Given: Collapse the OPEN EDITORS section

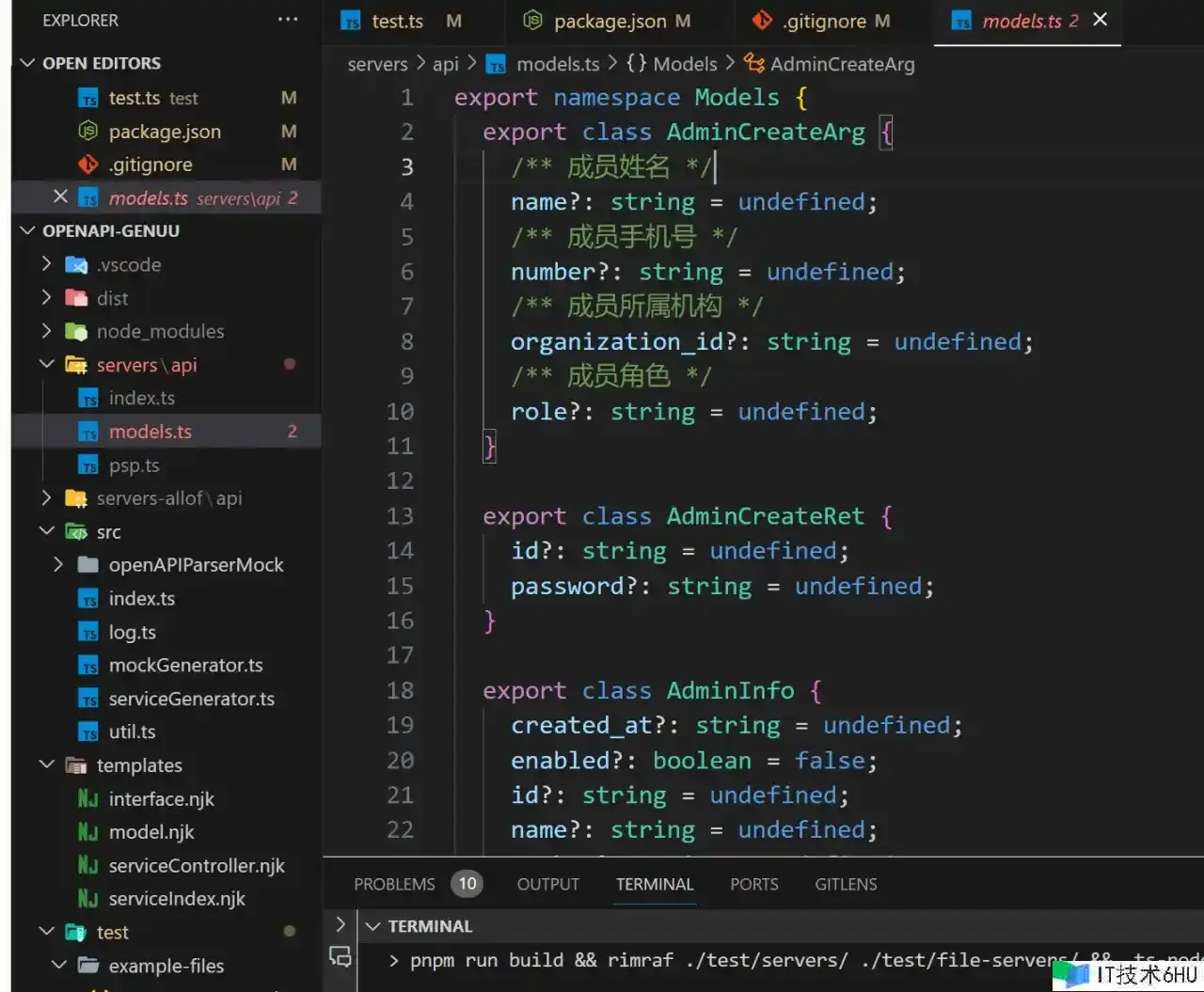Looking at the screenshot, I should (x=27, y=63).
